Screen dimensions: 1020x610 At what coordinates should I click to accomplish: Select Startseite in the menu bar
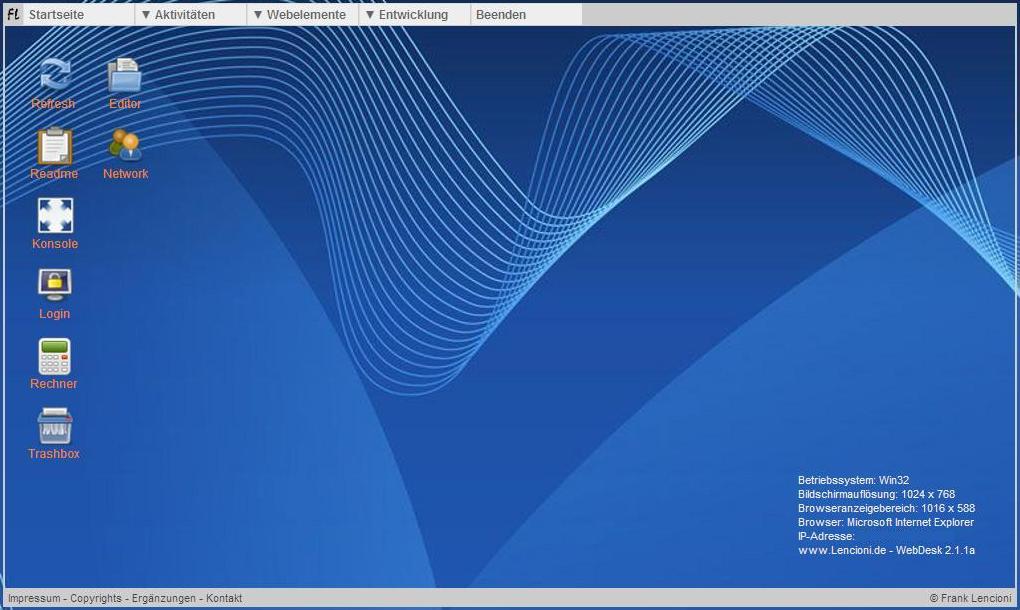(x=56, y=15)
